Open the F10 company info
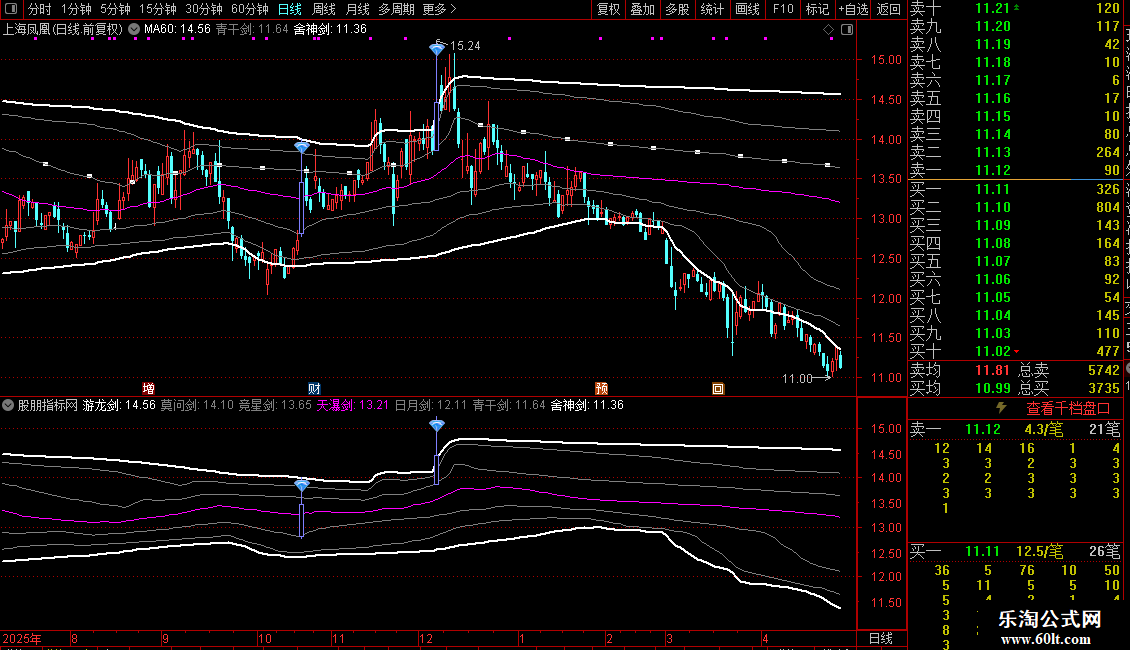This screenshot has width=1130, height=650. (x=783, y=9)
